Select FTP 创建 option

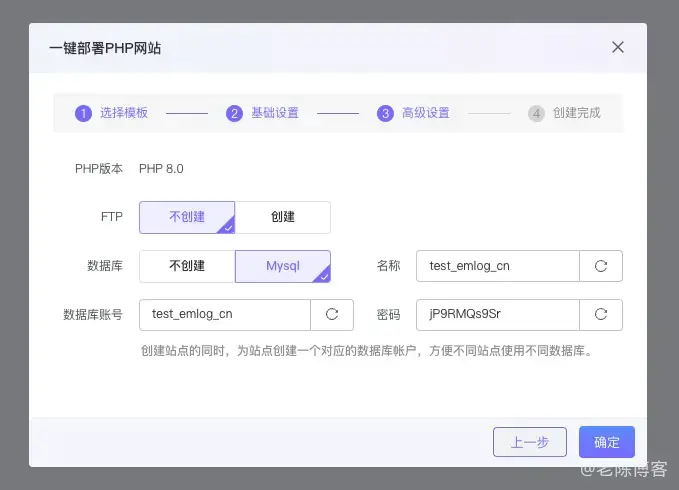(x=283, y=217)
